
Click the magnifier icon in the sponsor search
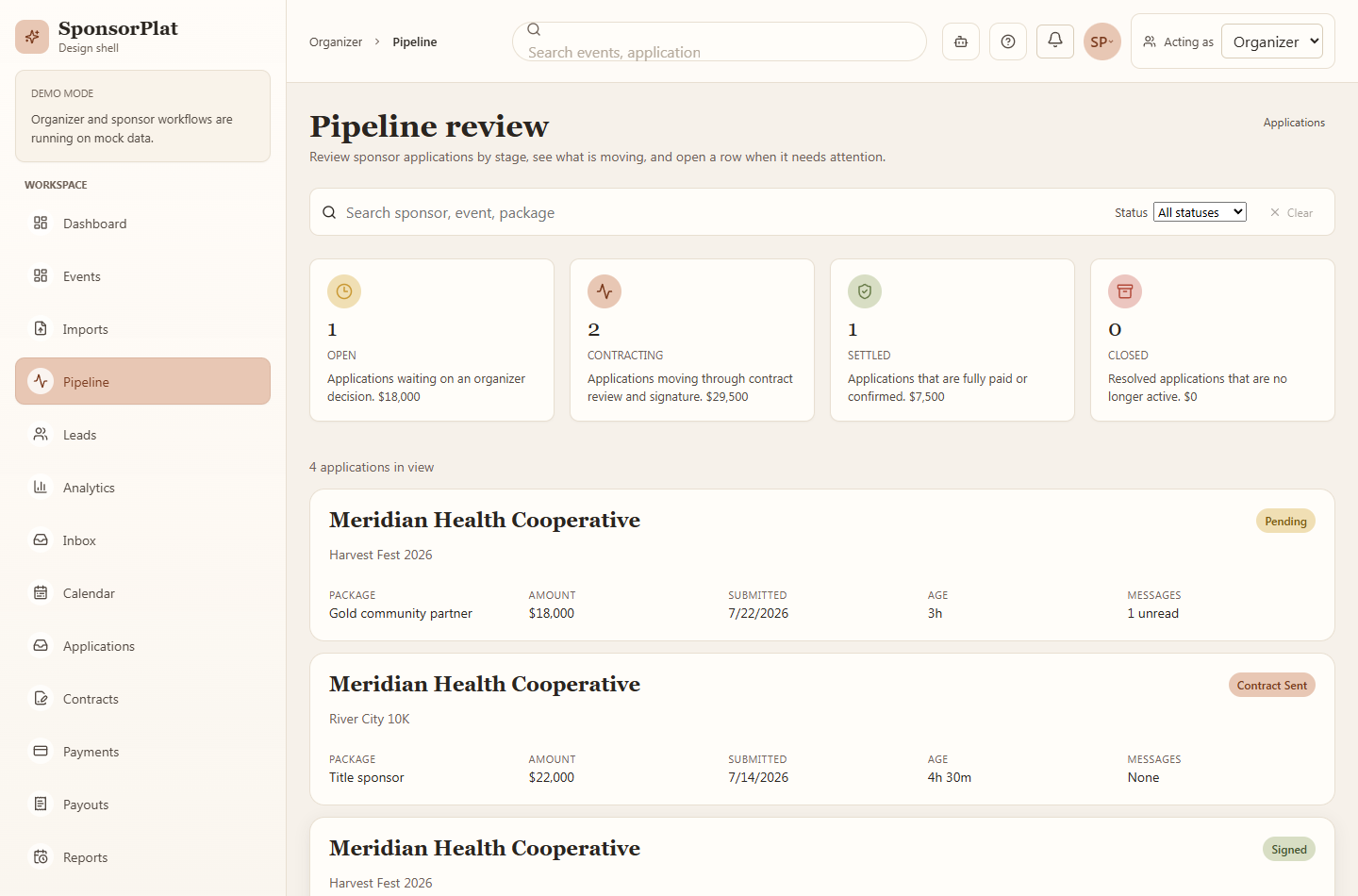[x=329, y=212]
